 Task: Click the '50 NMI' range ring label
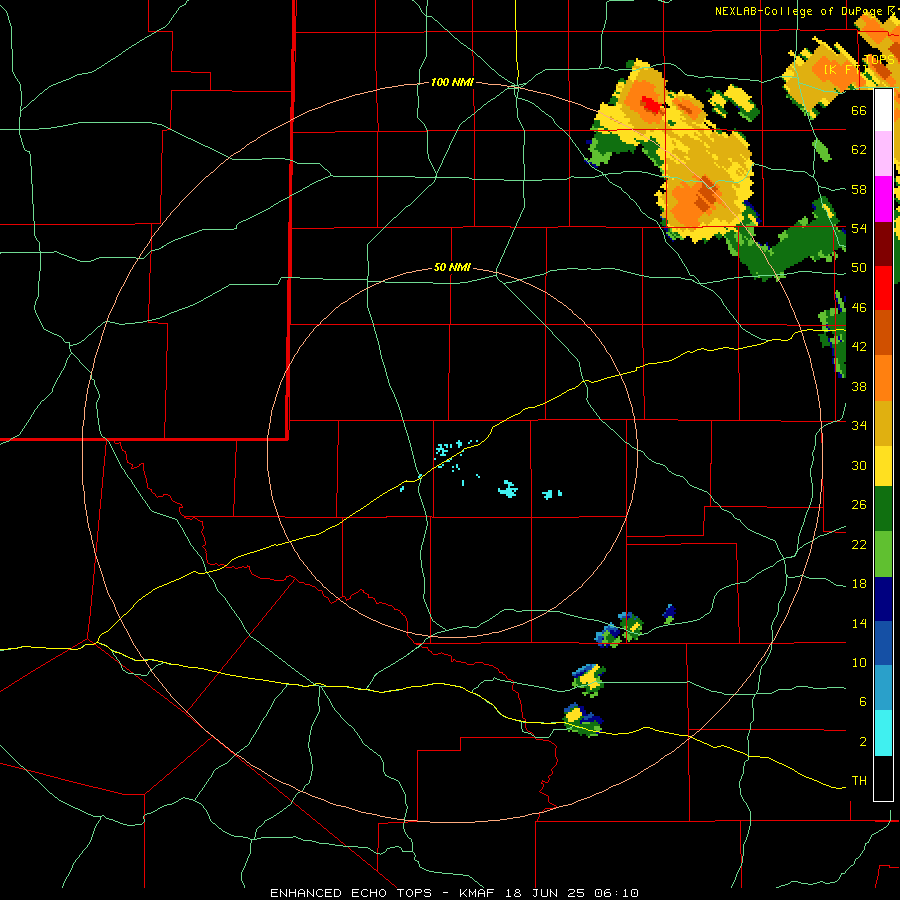coord(452,267)
